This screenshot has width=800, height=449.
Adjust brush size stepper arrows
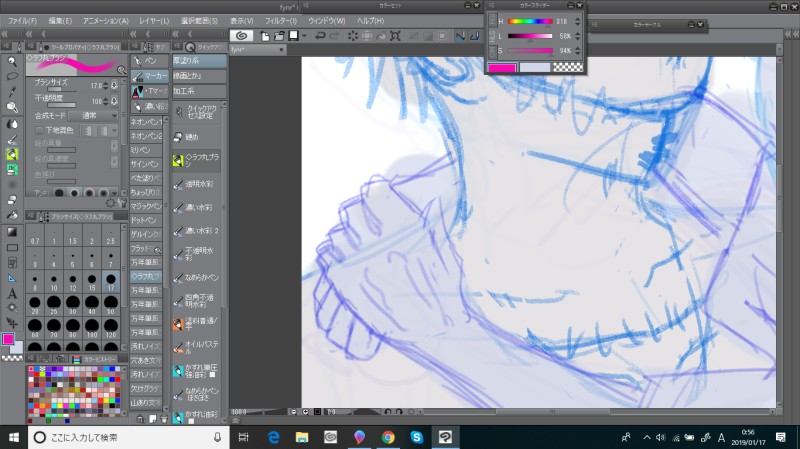(106, 85)
